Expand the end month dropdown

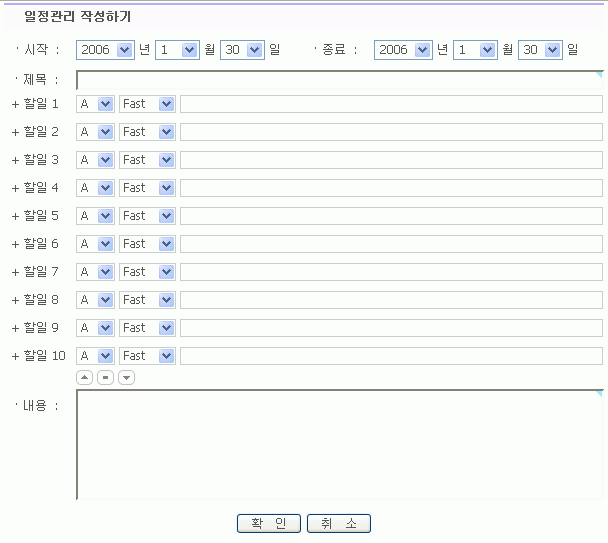pos(474,49)
